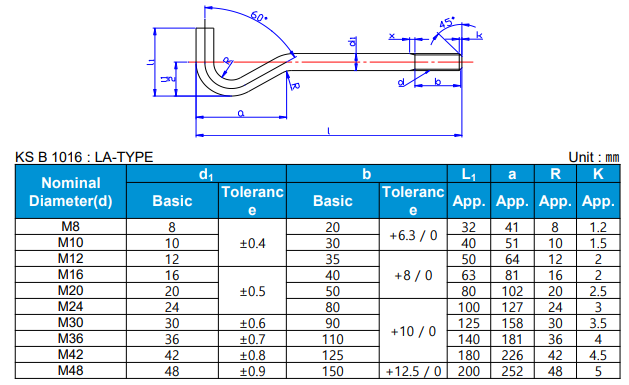
Task: Click the R column header in table
Action: click(555, 174)
